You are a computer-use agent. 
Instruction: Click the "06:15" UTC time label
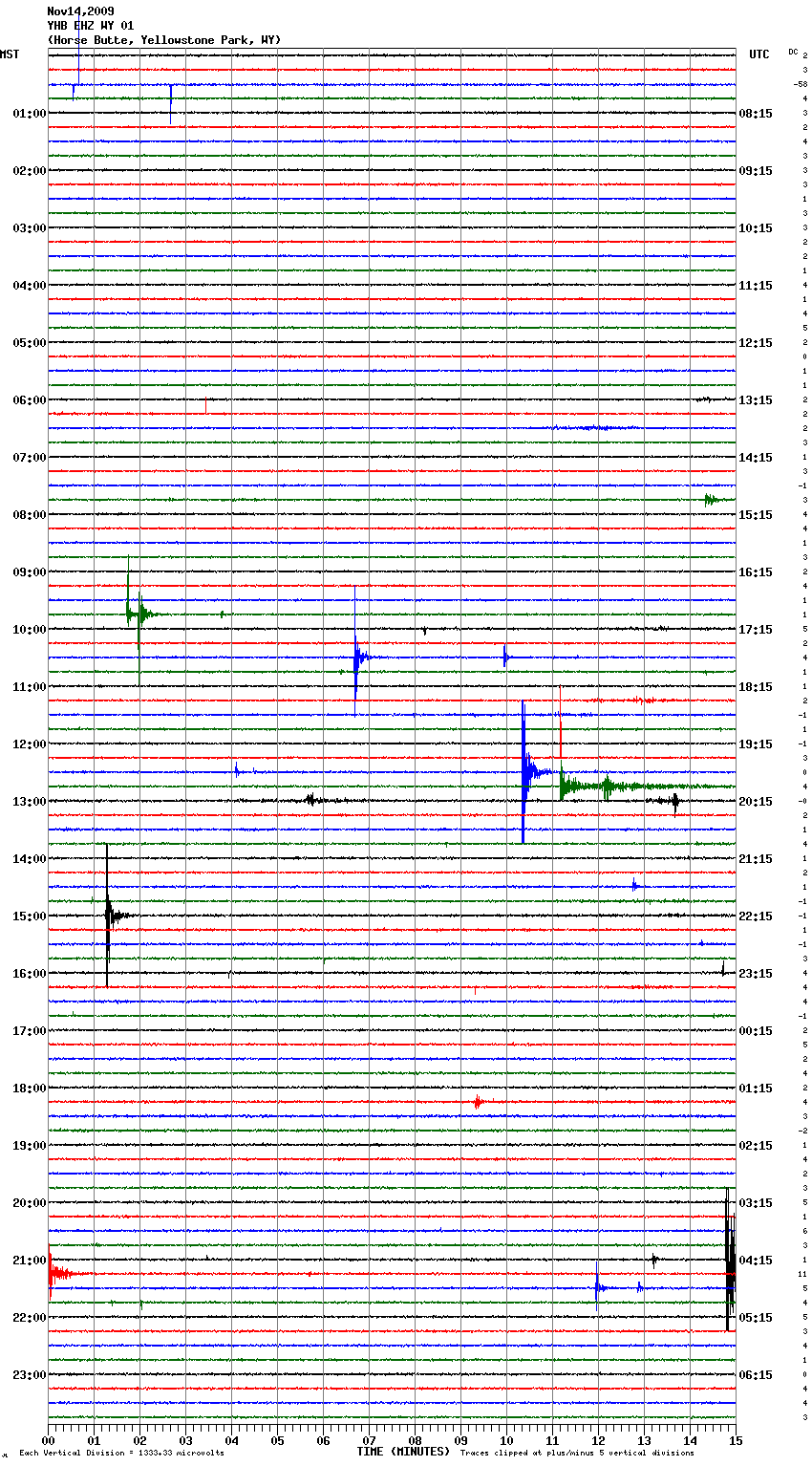tap(756, 1375)
